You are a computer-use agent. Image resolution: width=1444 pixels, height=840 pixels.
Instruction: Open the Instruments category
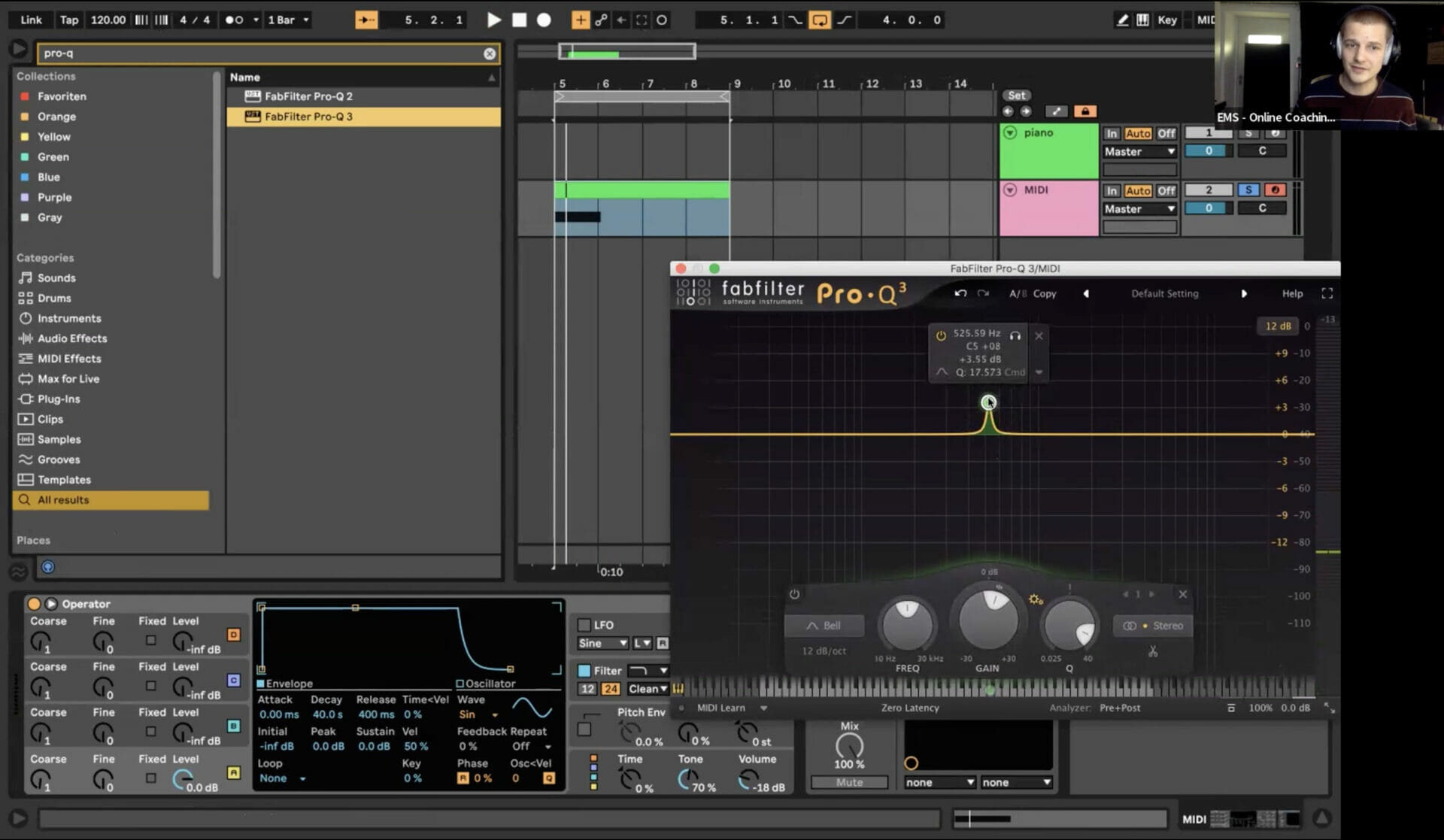[x=69, y=319]
